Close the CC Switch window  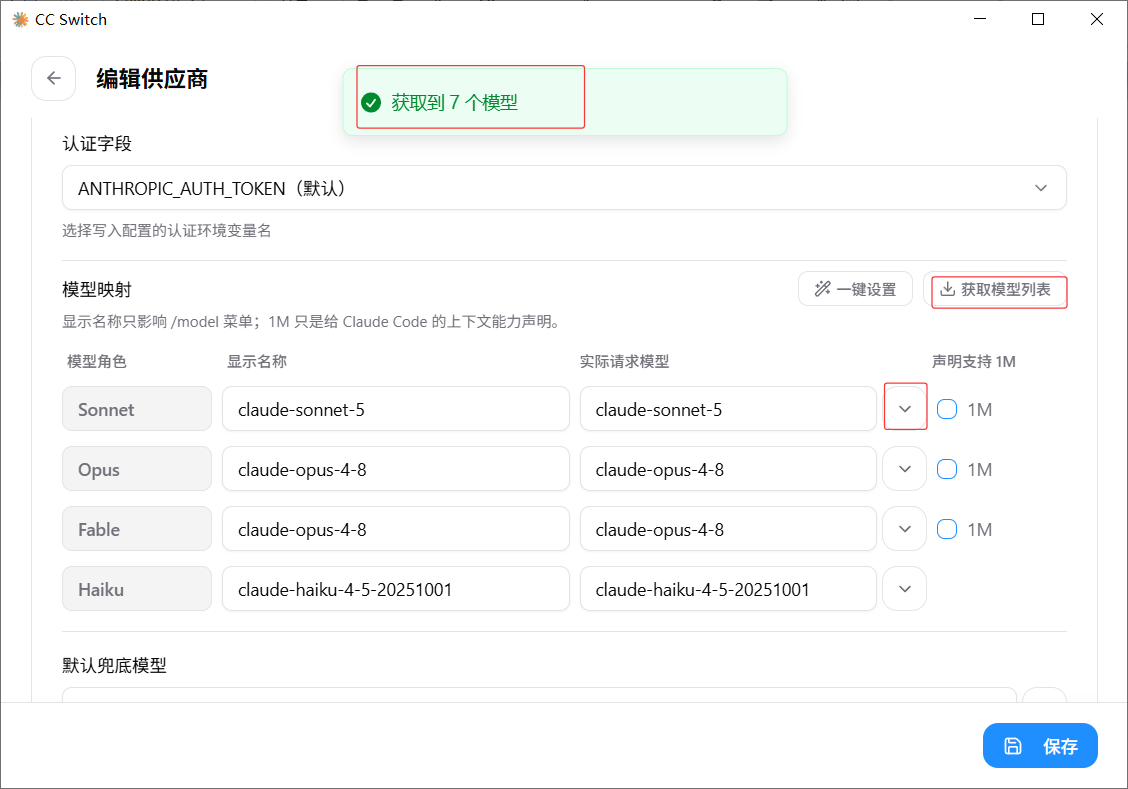click(1096, 19)
